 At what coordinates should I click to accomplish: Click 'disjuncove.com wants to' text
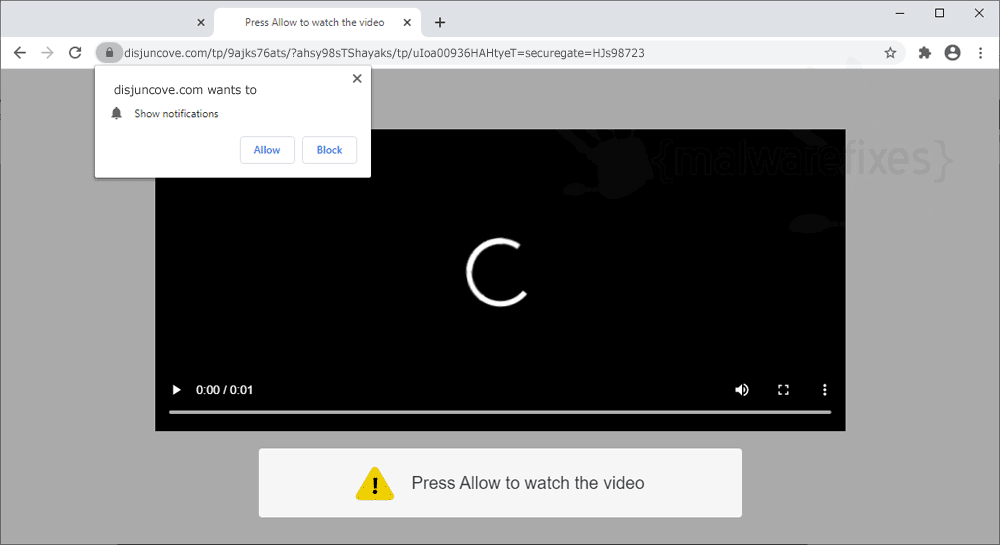click(185, 90)
